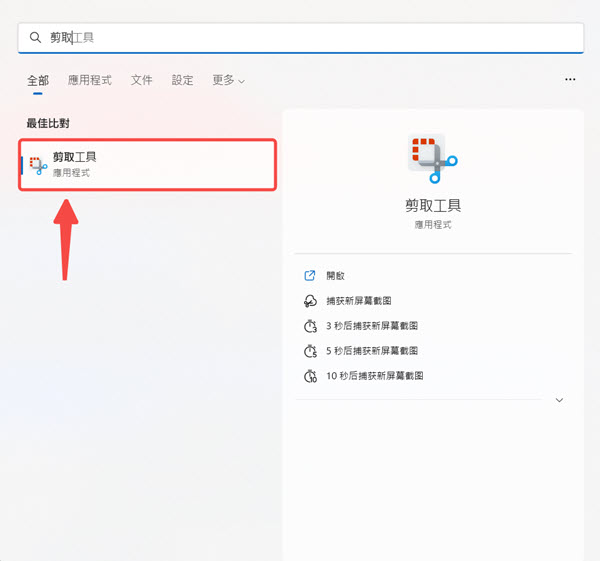Click the 最佳比對 heading
Screen dimensions: 600x561
click(48, 123)
